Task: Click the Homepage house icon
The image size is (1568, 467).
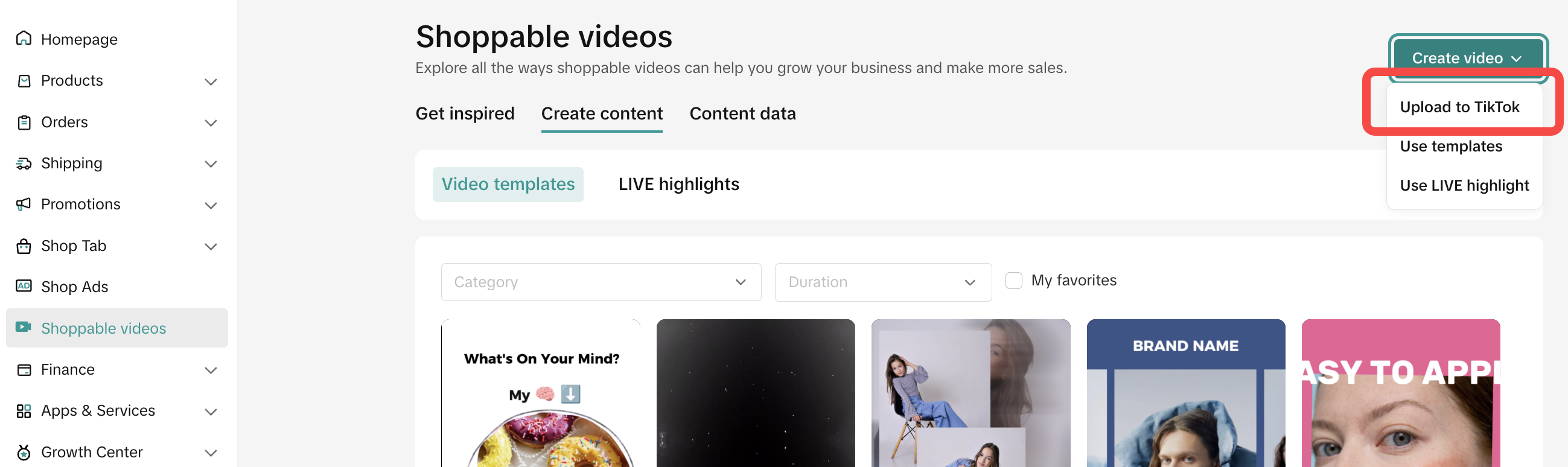Action: [x=24, y=39]
